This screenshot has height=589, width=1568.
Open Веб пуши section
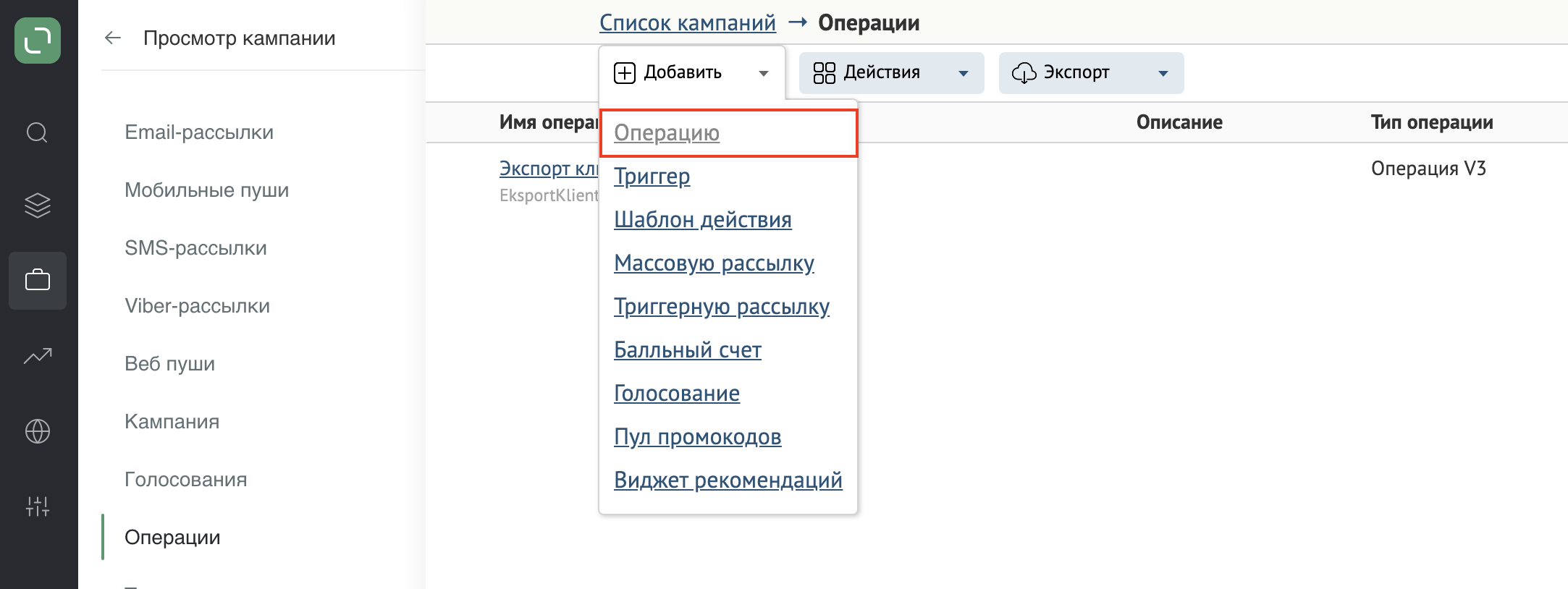pyautogui.click(x=169, y=364)
